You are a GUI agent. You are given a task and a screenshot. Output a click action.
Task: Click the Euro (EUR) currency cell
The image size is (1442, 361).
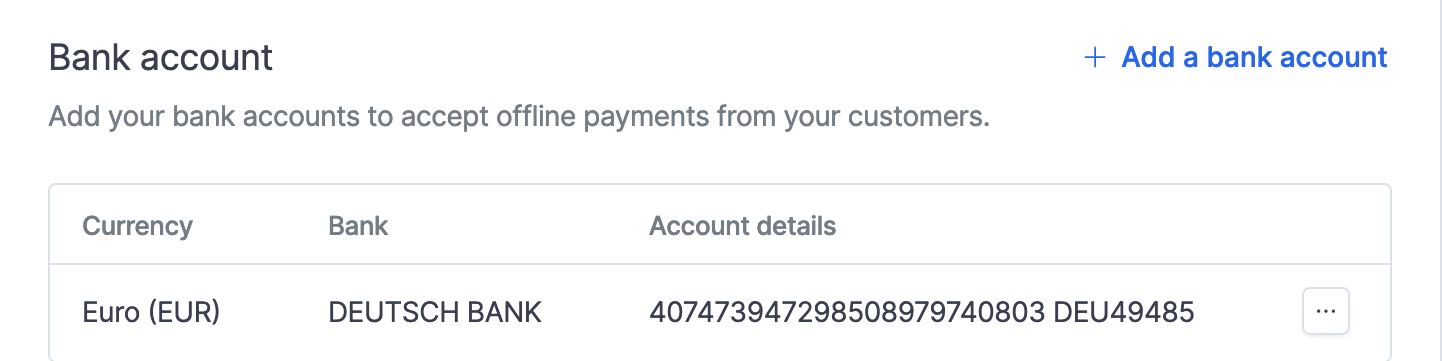pos(151,313)
